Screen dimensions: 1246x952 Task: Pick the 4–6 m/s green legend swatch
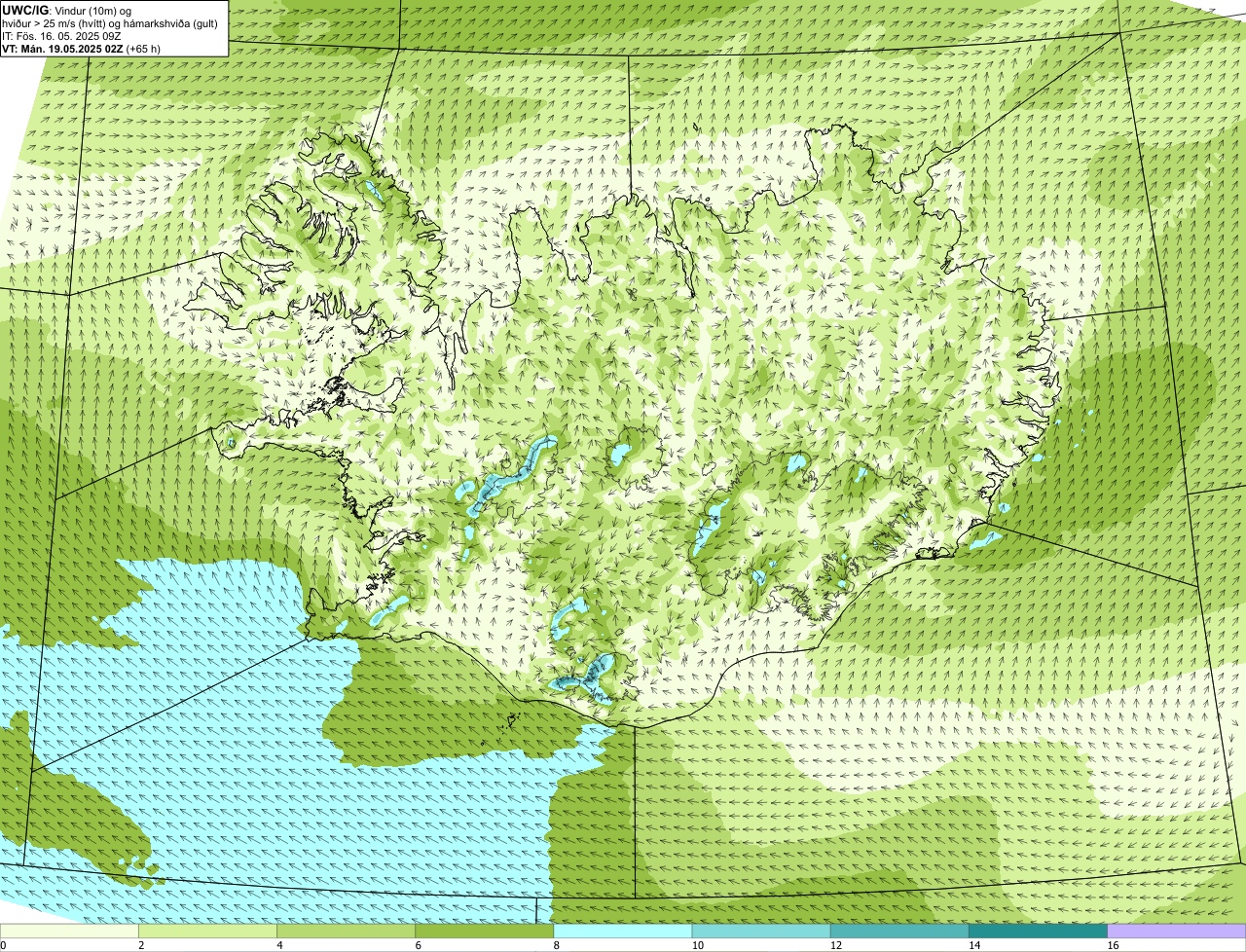pos(347,931)
